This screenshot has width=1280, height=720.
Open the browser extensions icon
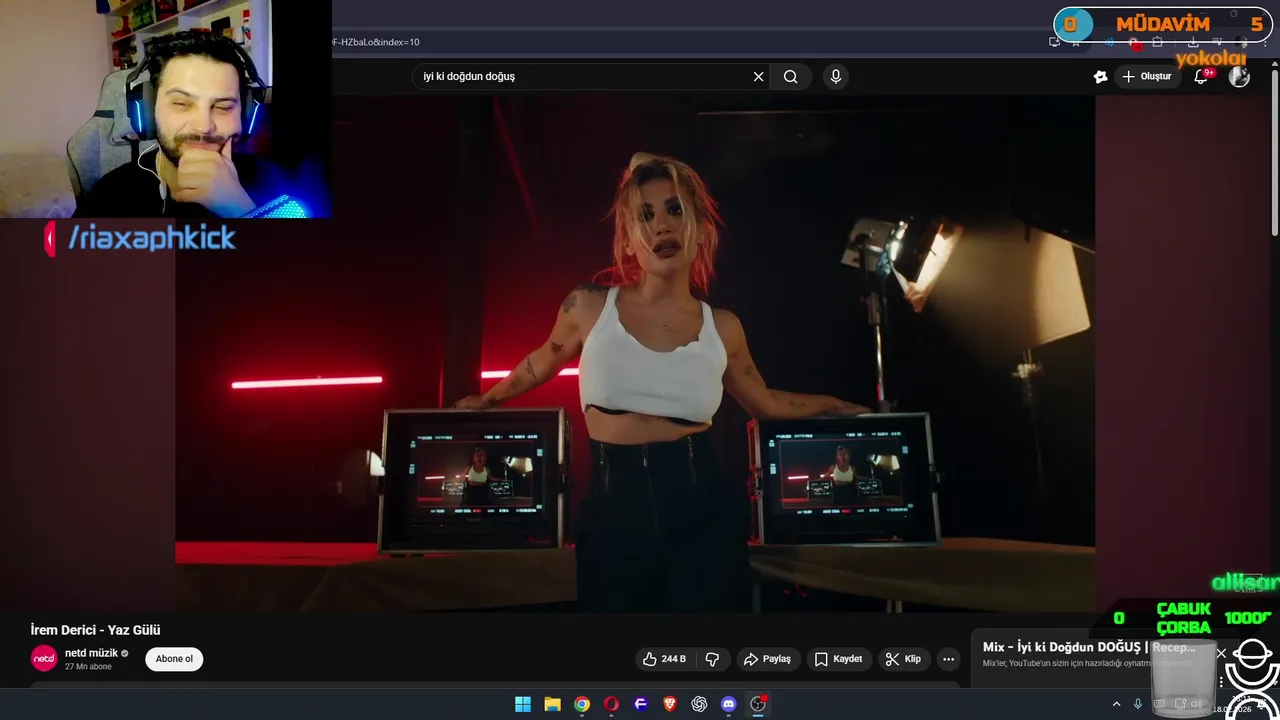[1157, 42]
